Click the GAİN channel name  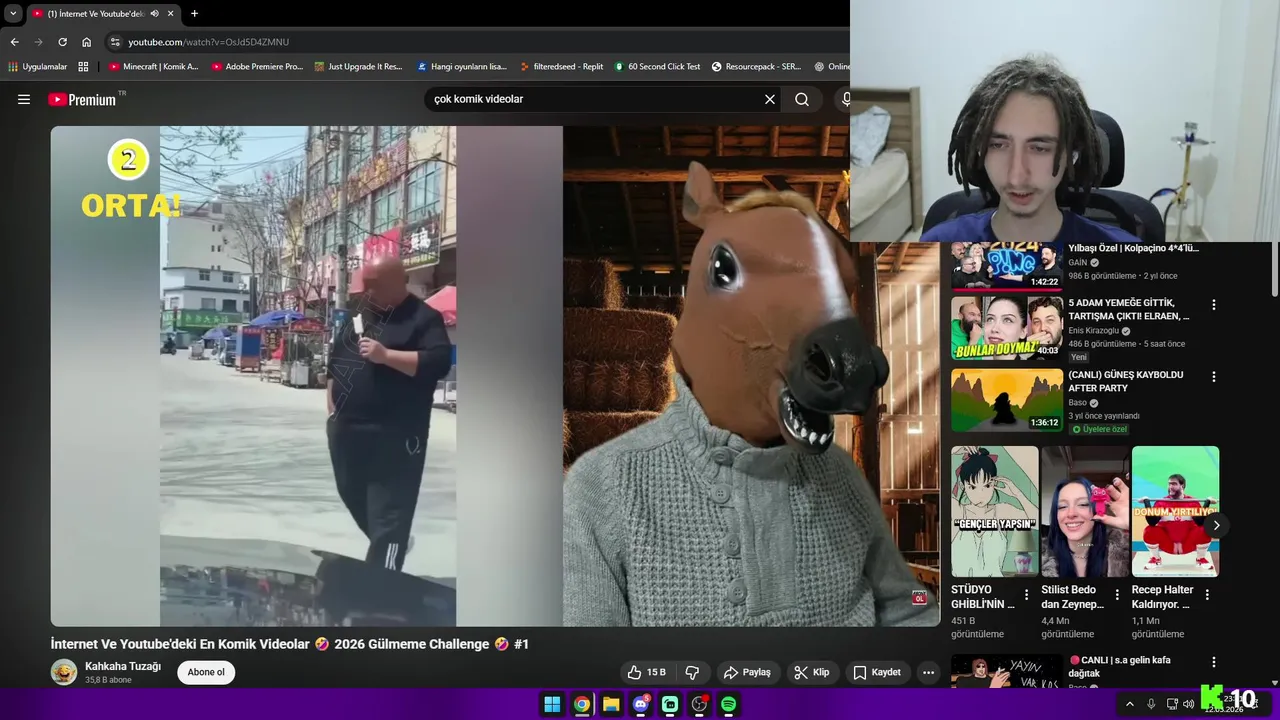pyautogui.click(x=1077, y=263)
